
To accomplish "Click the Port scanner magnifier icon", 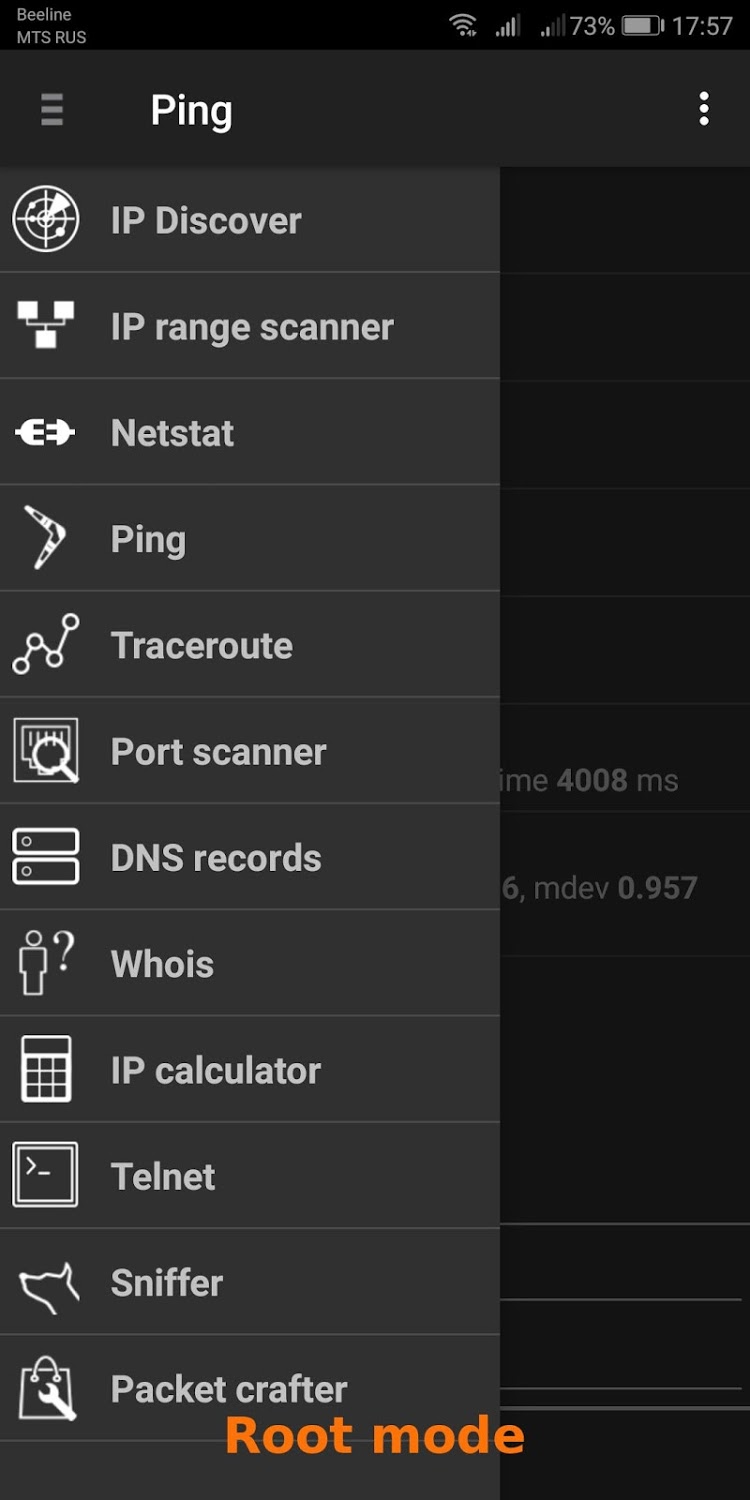I will tap(46, 751).
